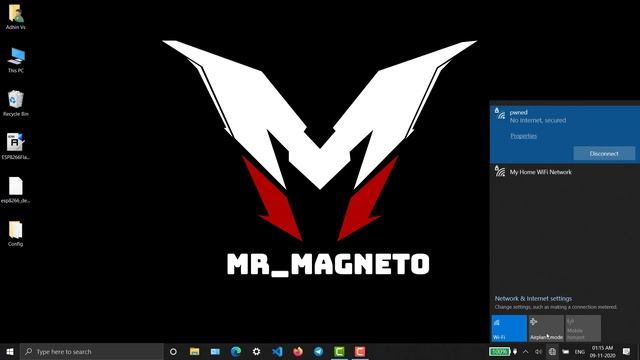Show hidden tray icons chevron
This screenshot has height=360, width=640.
point(526,351)
